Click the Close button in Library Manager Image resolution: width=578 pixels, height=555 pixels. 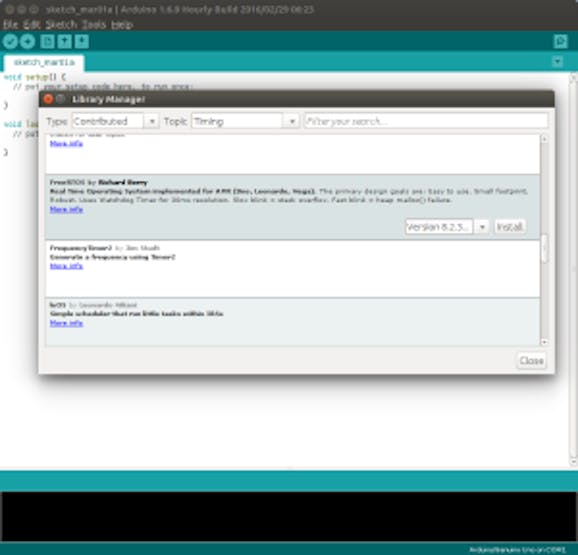531,360
